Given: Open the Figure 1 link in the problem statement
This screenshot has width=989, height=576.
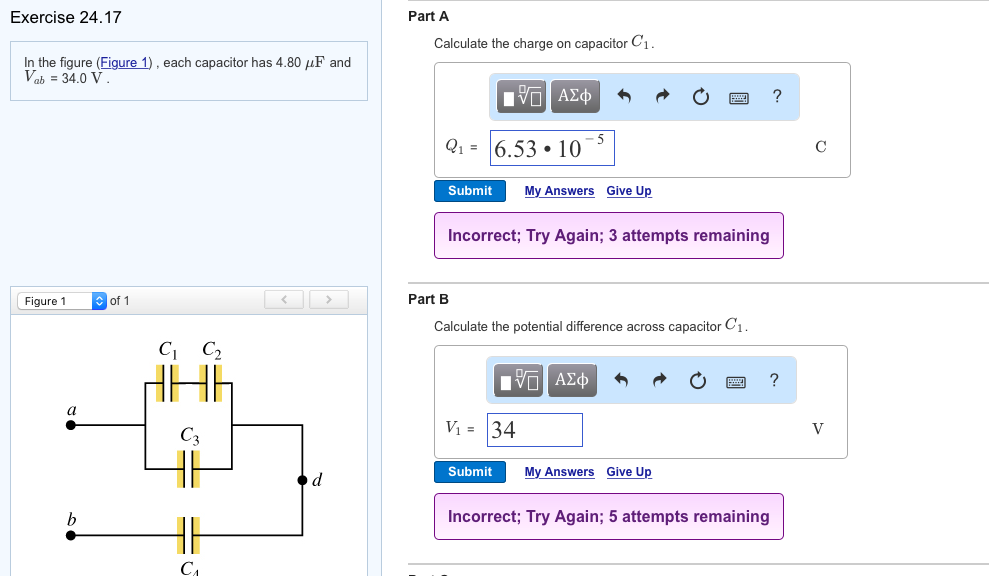Looking at the screenshot, I should (124, 62).
